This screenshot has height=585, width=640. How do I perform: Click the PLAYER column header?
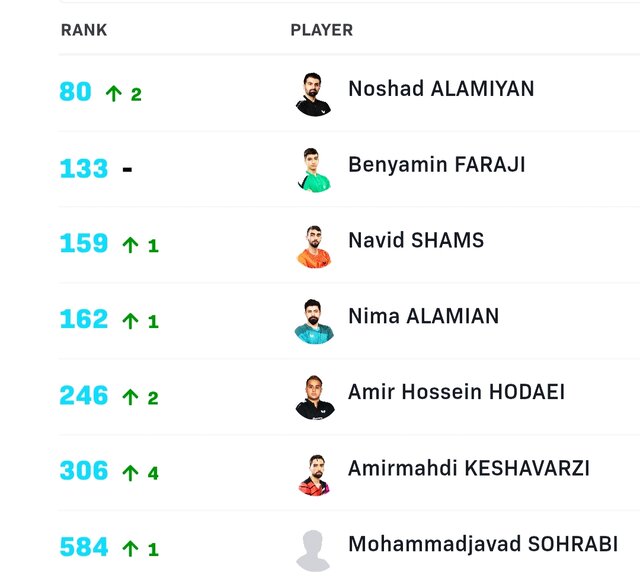(x=321, y=30)
